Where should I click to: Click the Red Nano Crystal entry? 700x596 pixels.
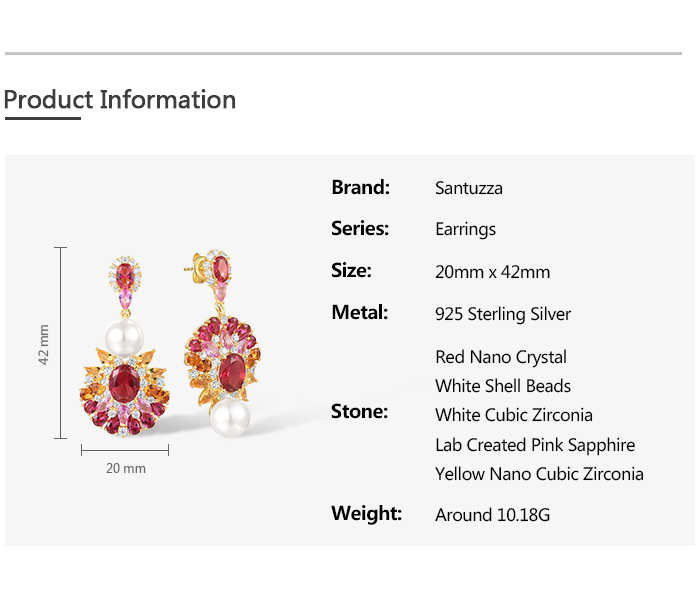pos(501,357)
